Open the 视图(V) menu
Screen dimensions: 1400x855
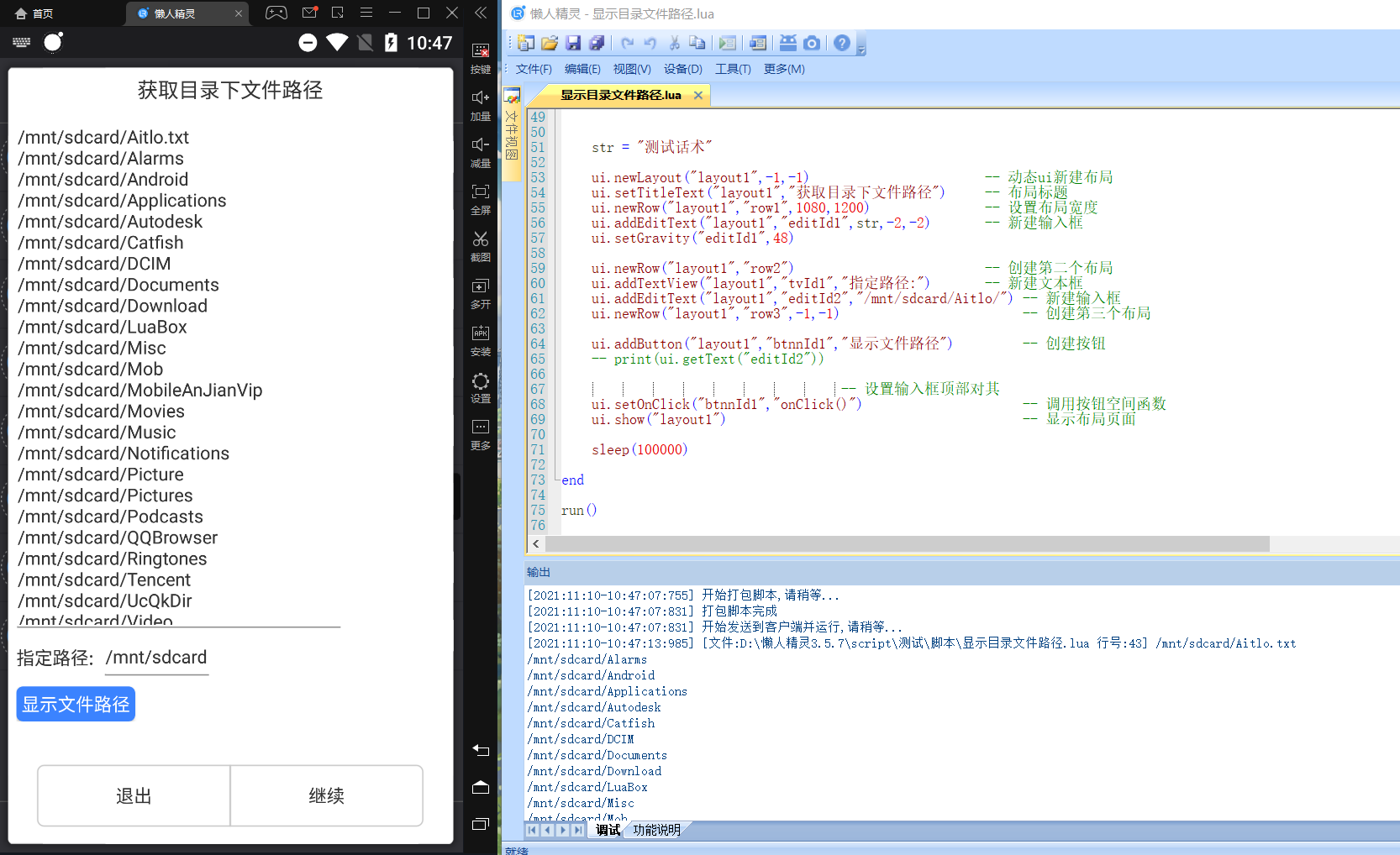[x=632, y=69]
